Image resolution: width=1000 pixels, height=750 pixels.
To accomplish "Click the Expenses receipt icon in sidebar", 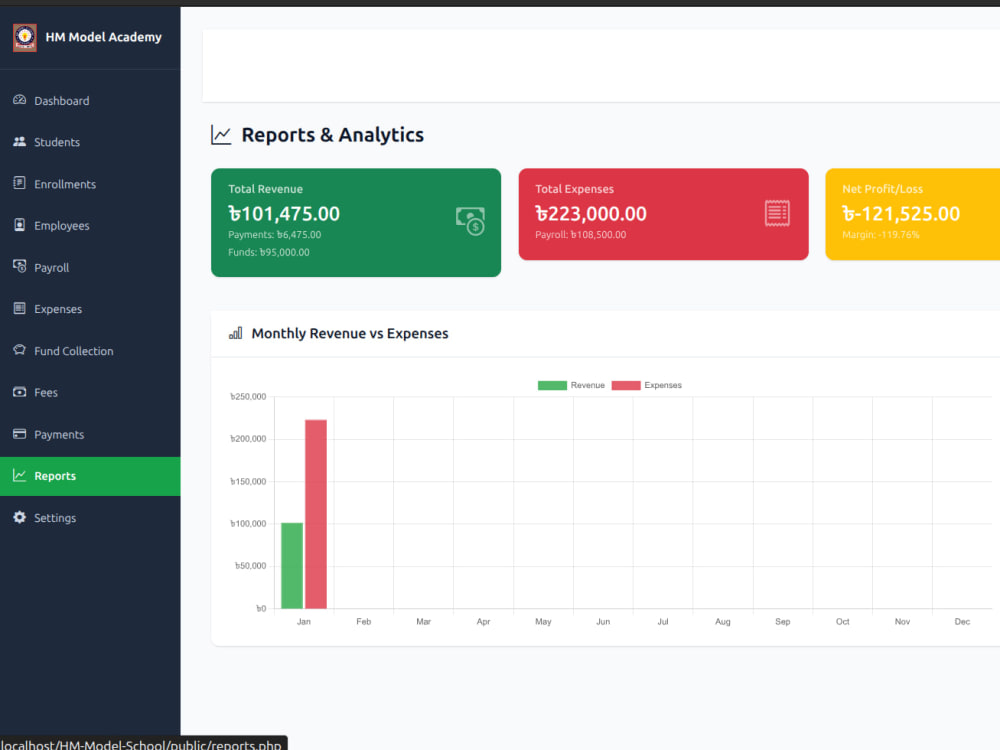I will click(20, 308).
